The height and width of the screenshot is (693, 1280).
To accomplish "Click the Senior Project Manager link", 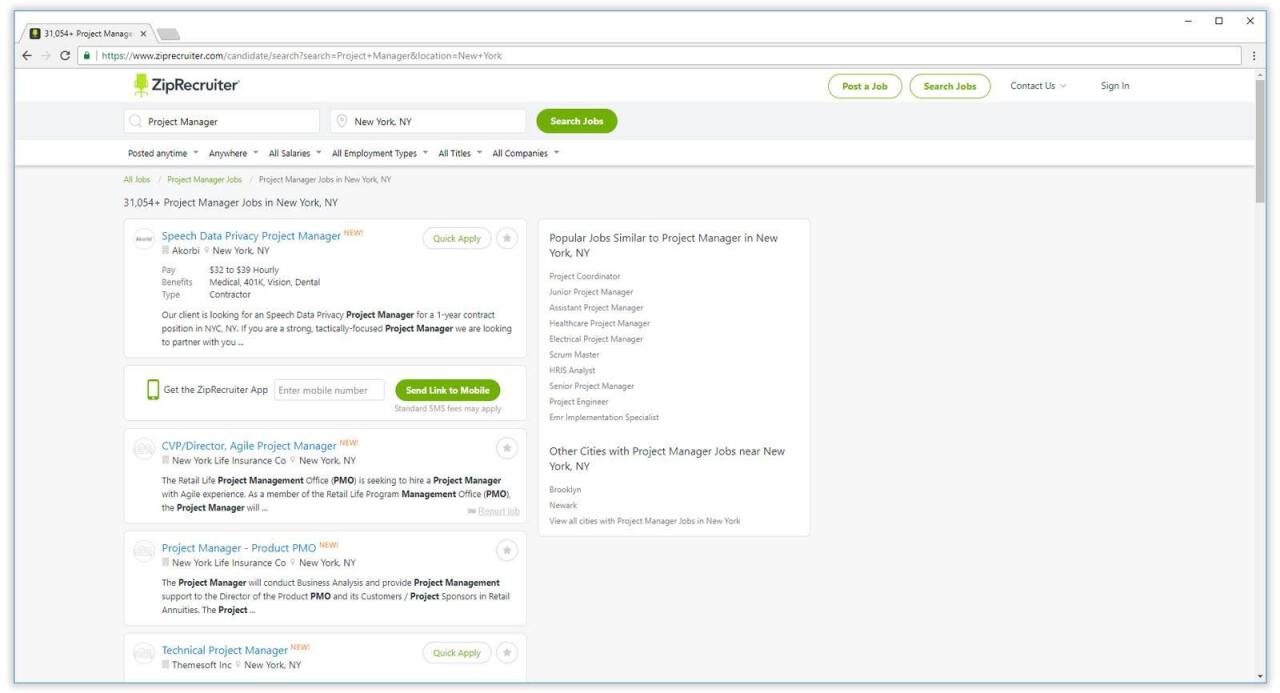I will [x=592, y=386].
